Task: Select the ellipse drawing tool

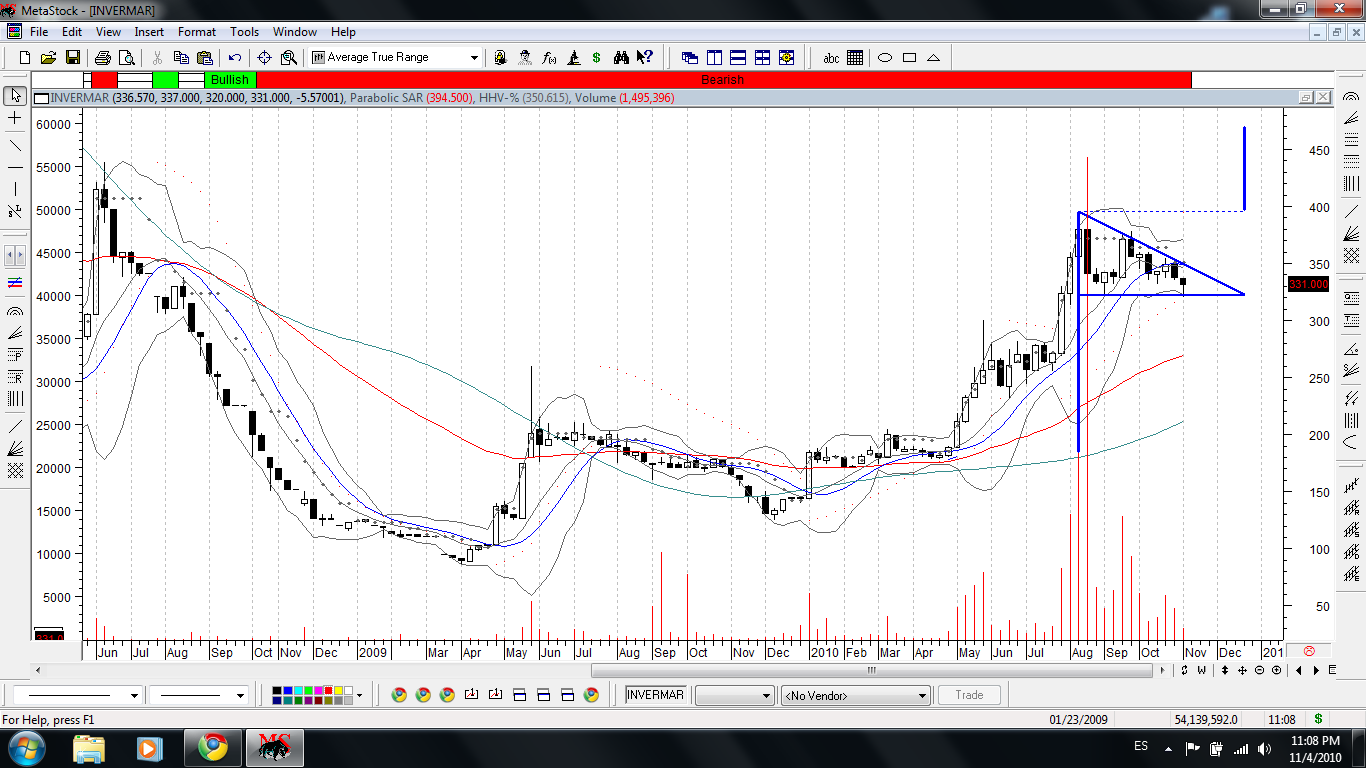Action: tap(885, 58)
